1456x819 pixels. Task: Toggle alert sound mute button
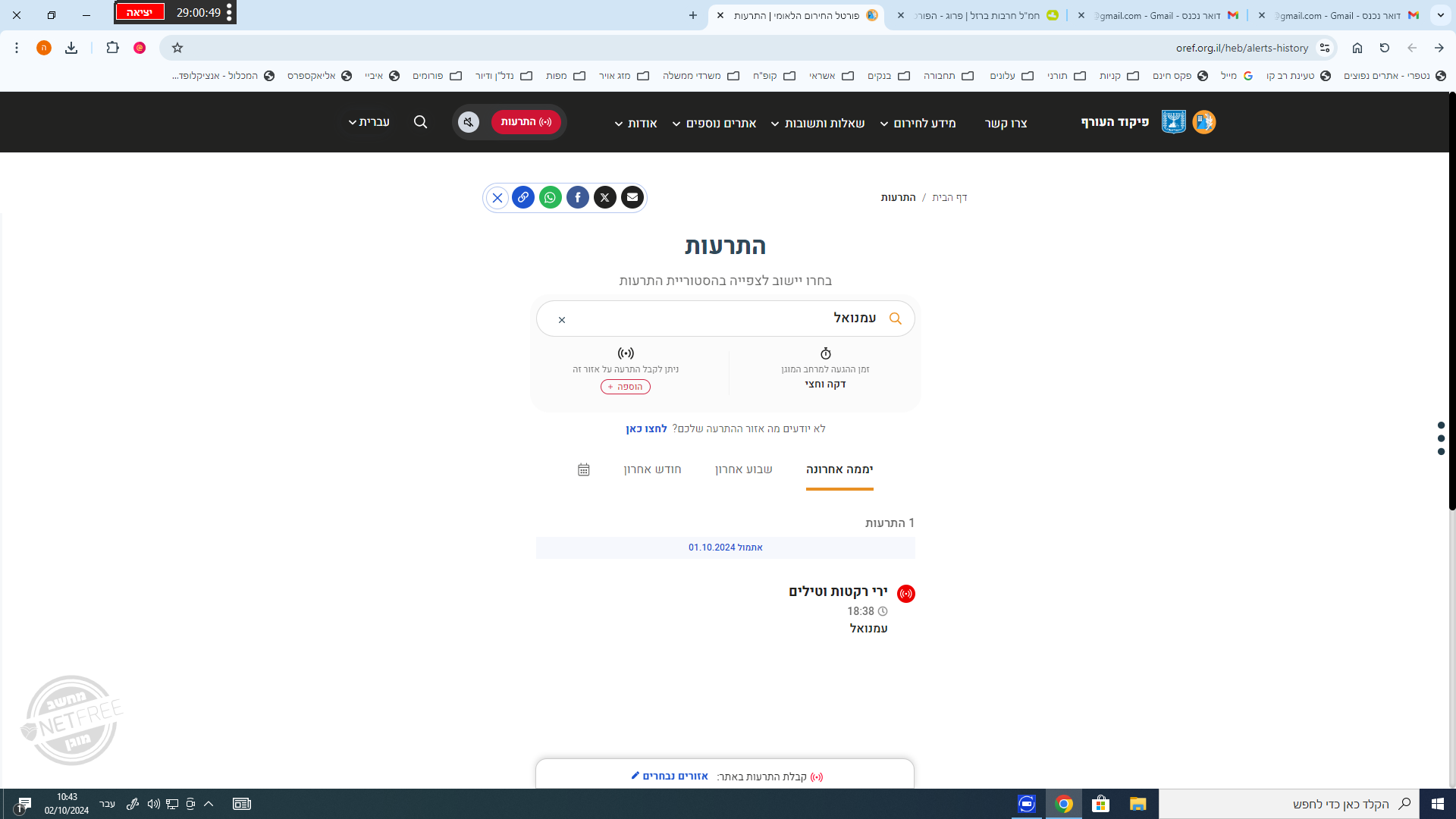click(469, 122)
